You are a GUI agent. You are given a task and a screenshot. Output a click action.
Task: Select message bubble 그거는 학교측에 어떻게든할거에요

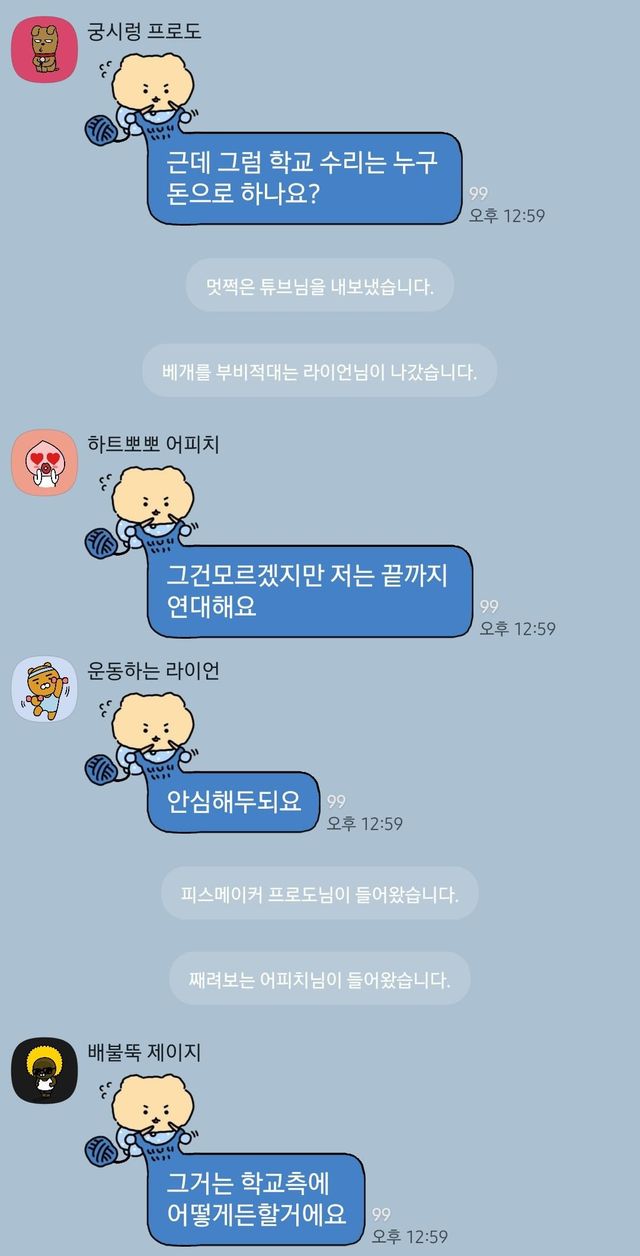point(256,1199)
